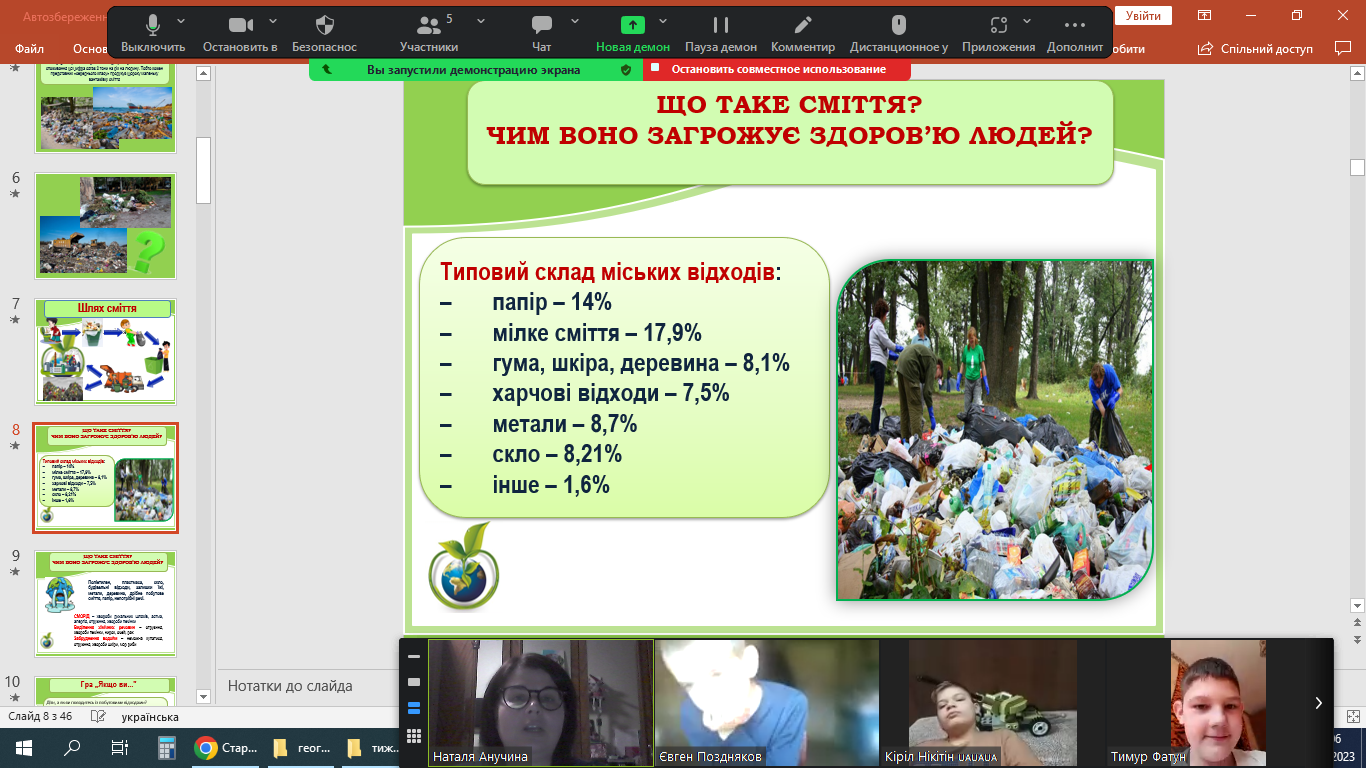Mute the microphone in Zoom toolbar
This screenshot has width=1366, height=768.
tap(153, 32)
